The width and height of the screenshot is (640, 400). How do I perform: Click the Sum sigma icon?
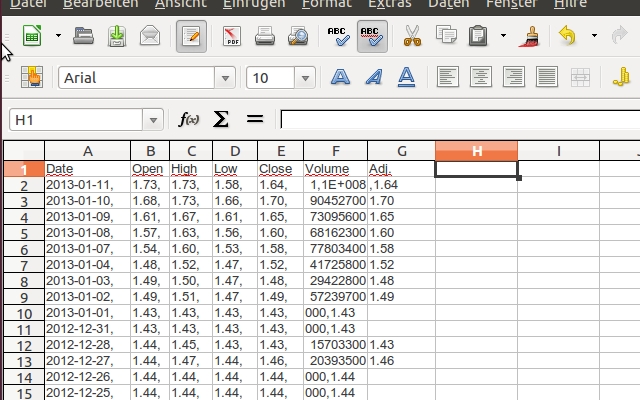pyautogui.click(x=221, y=119)
